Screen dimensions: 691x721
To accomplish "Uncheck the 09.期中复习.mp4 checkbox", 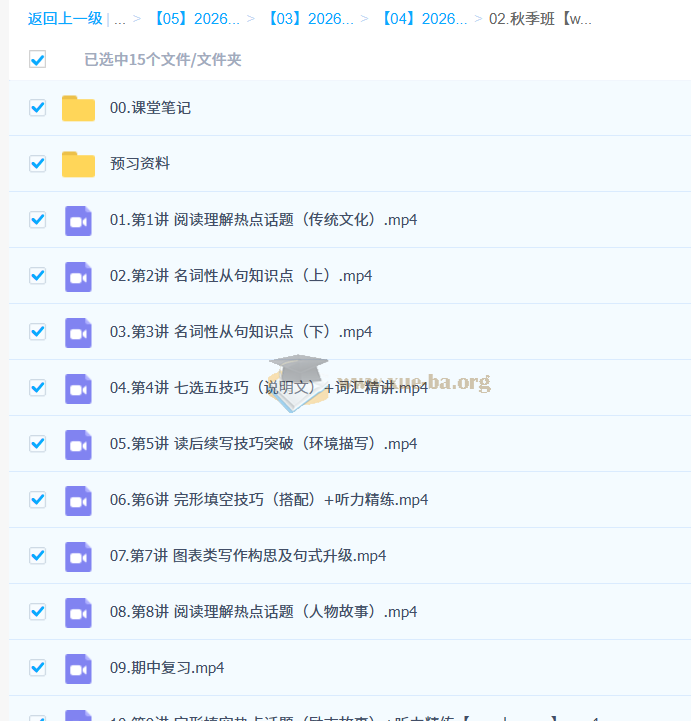I will (38, 668).
